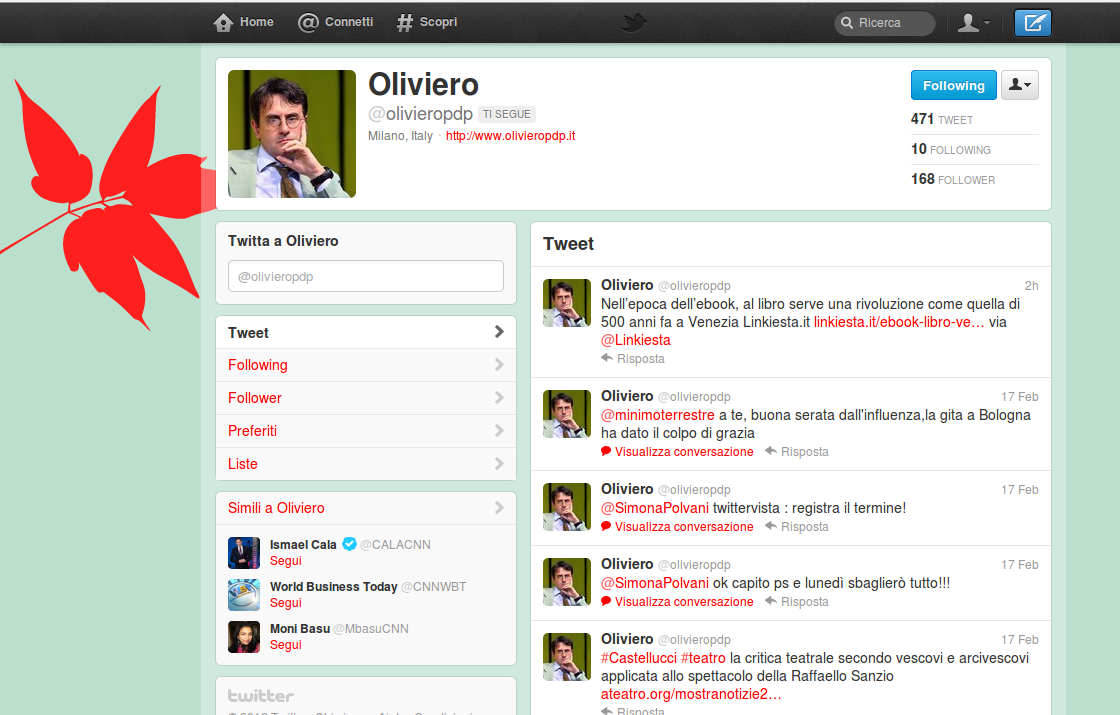This screenshot has height=715, width=1120.
Task: Click the compose new tweet icon
Action: pyautogui.click(x=1032, y=22)
